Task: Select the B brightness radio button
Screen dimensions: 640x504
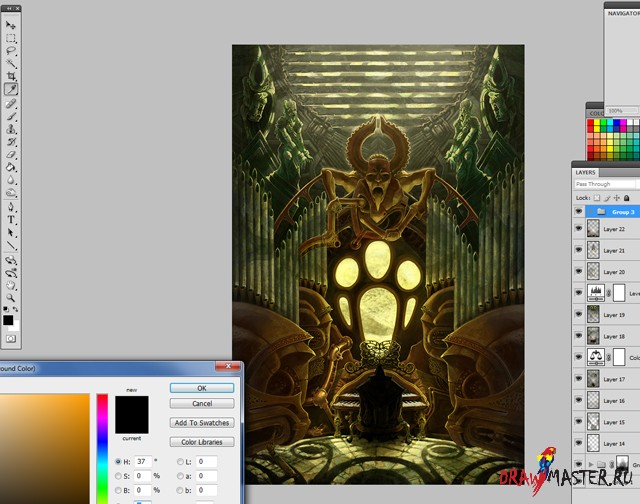Action: pyautogui.click(x=118, y=490)
